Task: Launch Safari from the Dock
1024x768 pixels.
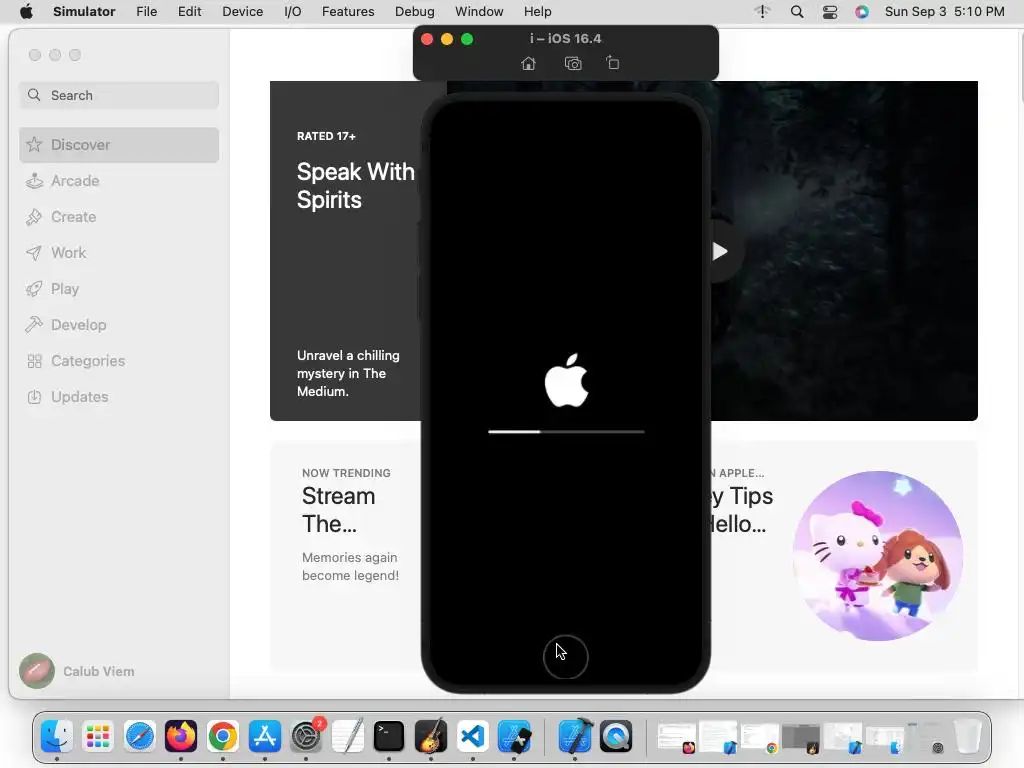Action: pos(140,737)
